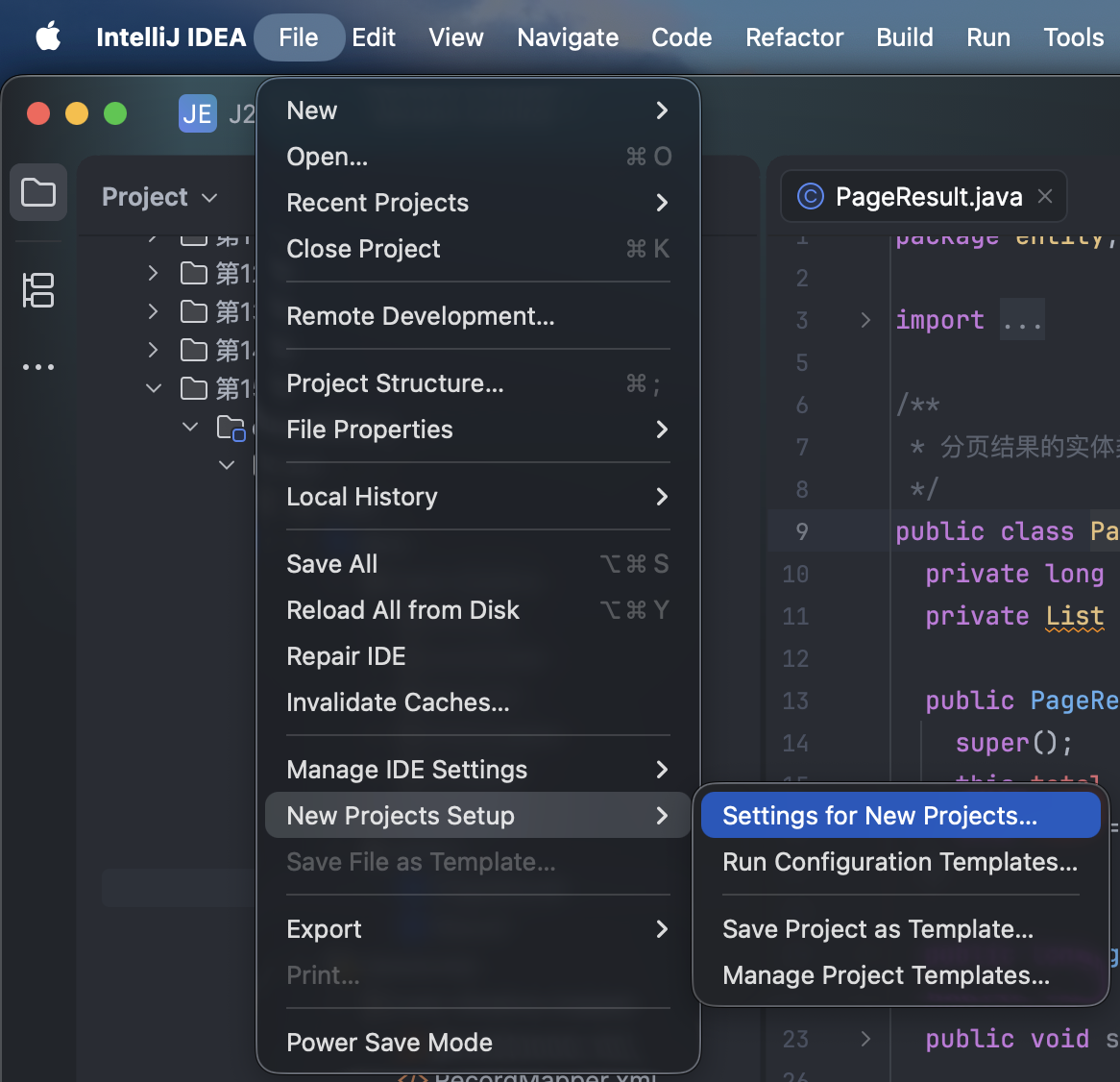Expand the Local History submenu

coord(477,497)
